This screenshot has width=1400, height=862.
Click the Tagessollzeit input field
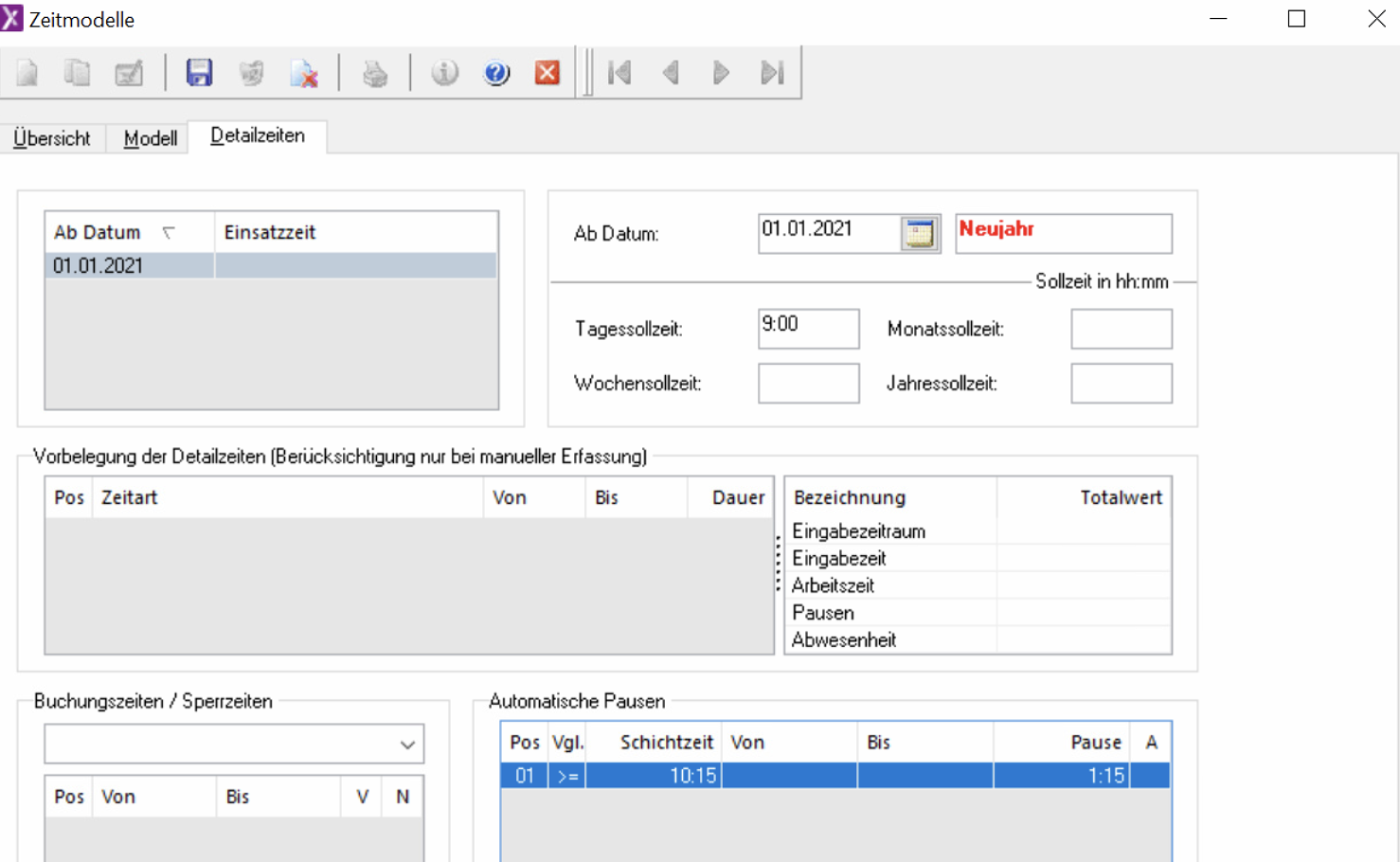point(808,329)
